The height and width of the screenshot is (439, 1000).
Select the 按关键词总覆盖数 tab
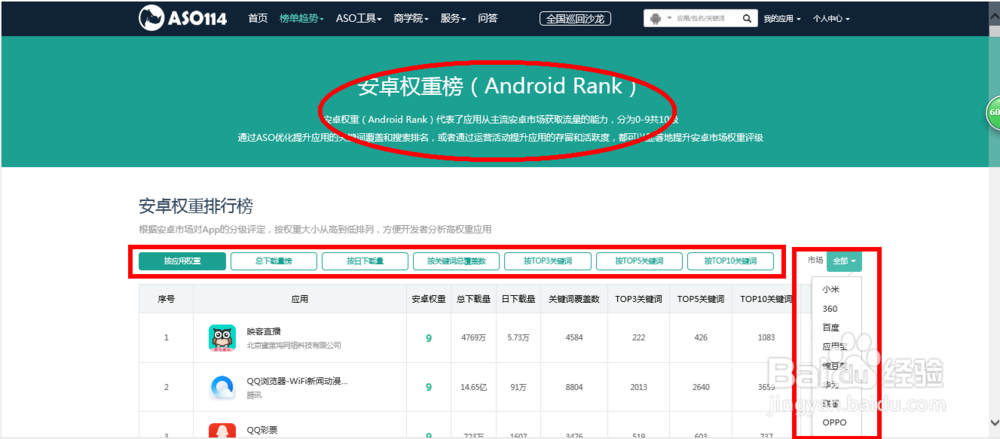(x=456, y=261)
